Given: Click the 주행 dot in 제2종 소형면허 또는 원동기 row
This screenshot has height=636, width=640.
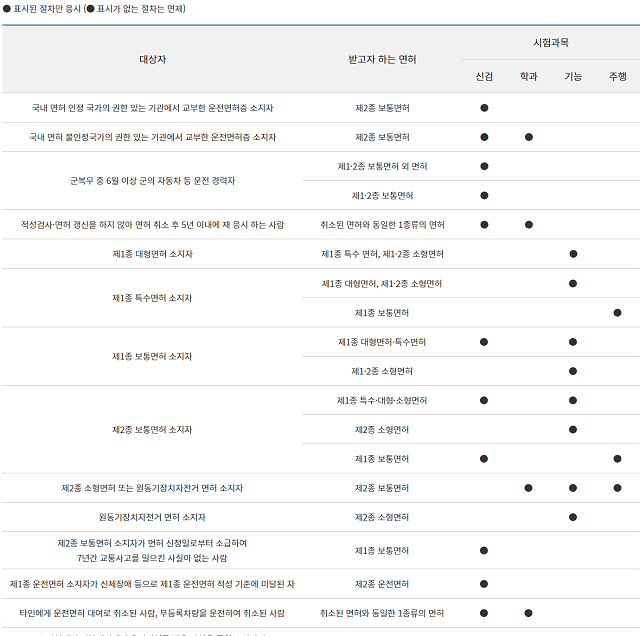Looking at the screenshot, I should click(x=617, y=488).
